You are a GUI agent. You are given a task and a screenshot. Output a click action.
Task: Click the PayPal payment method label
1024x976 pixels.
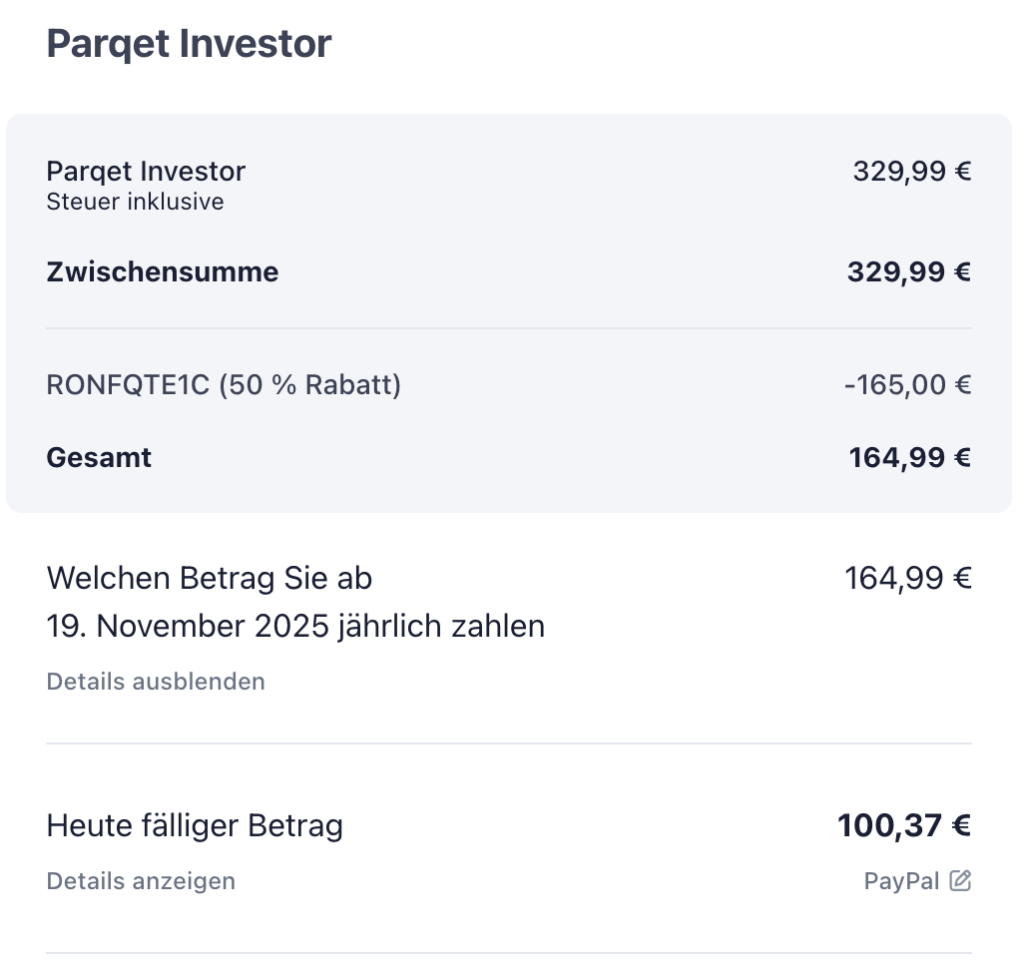[x=901, y=881]
